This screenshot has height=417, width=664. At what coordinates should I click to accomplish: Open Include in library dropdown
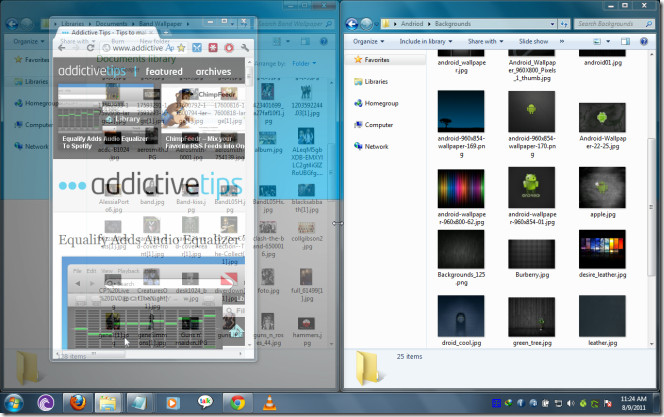(426, 41)
